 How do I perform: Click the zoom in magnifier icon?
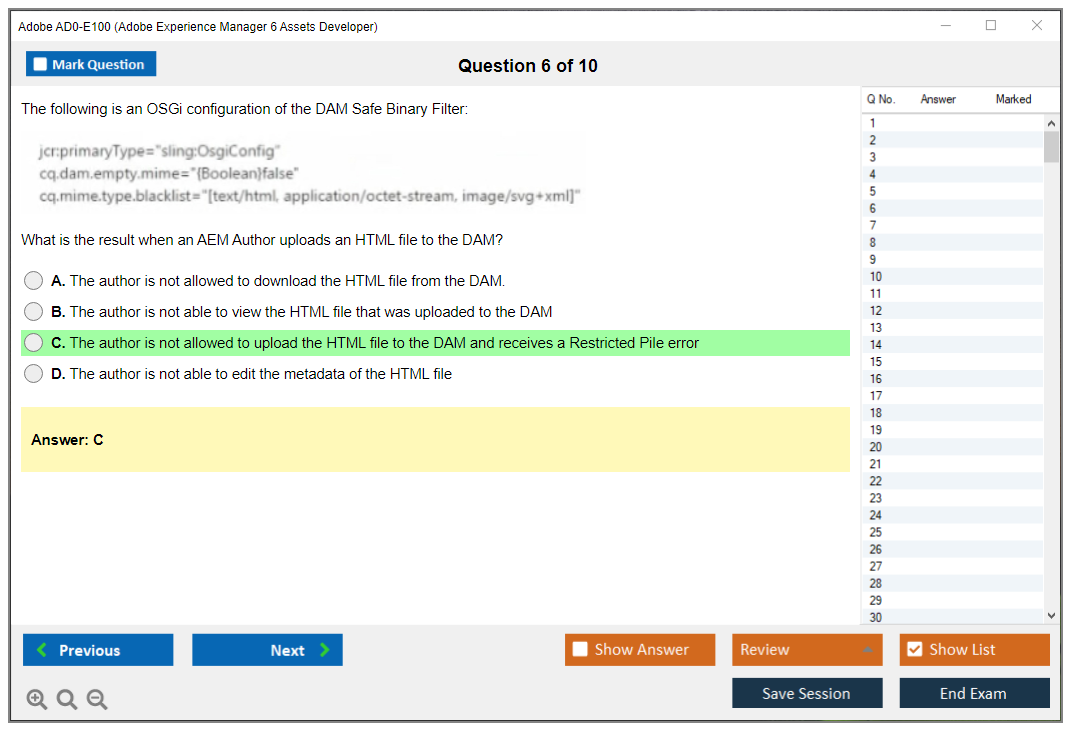coord(36,700)
